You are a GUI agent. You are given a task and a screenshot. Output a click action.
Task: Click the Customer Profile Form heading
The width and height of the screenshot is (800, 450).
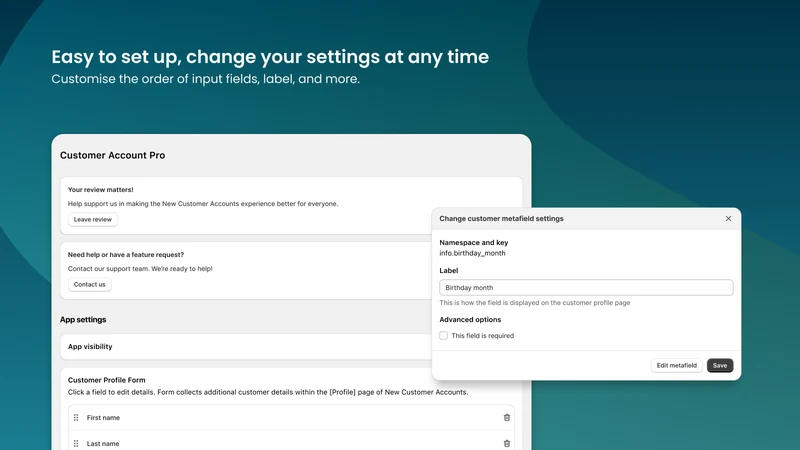[107, 380]
